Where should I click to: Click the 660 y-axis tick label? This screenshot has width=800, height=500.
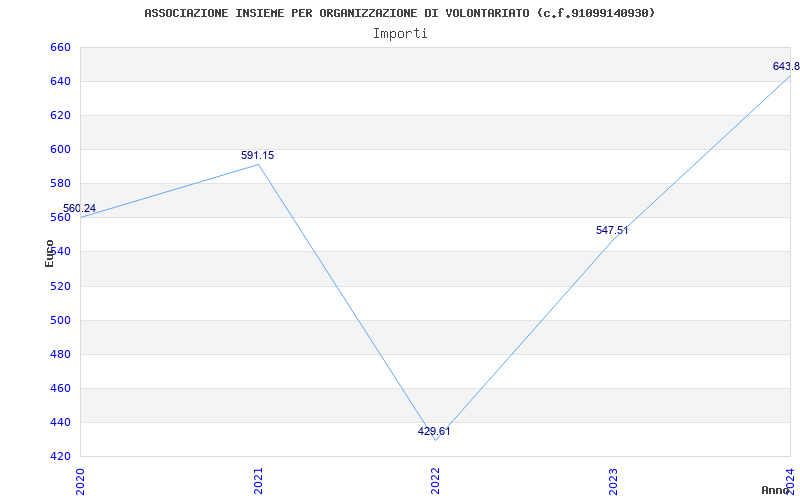[60, 47]
